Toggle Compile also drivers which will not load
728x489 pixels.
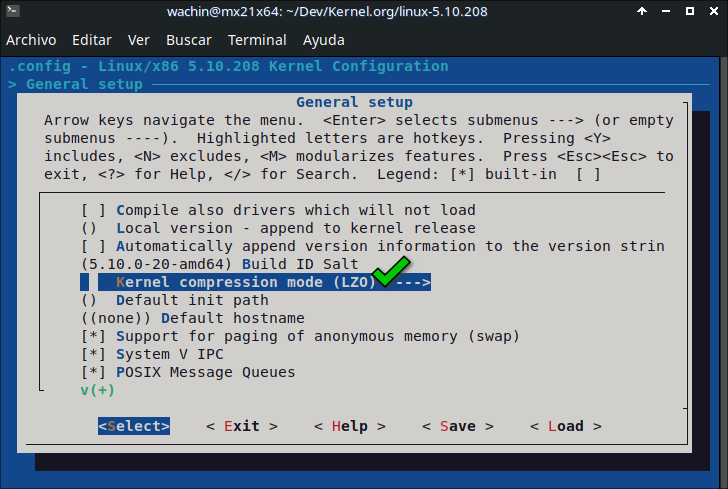click(x=278, y=210)
